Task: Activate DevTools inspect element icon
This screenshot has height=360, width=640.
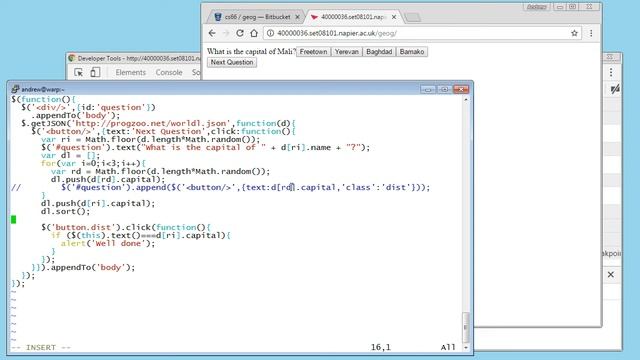Action: tap(79, 73)
